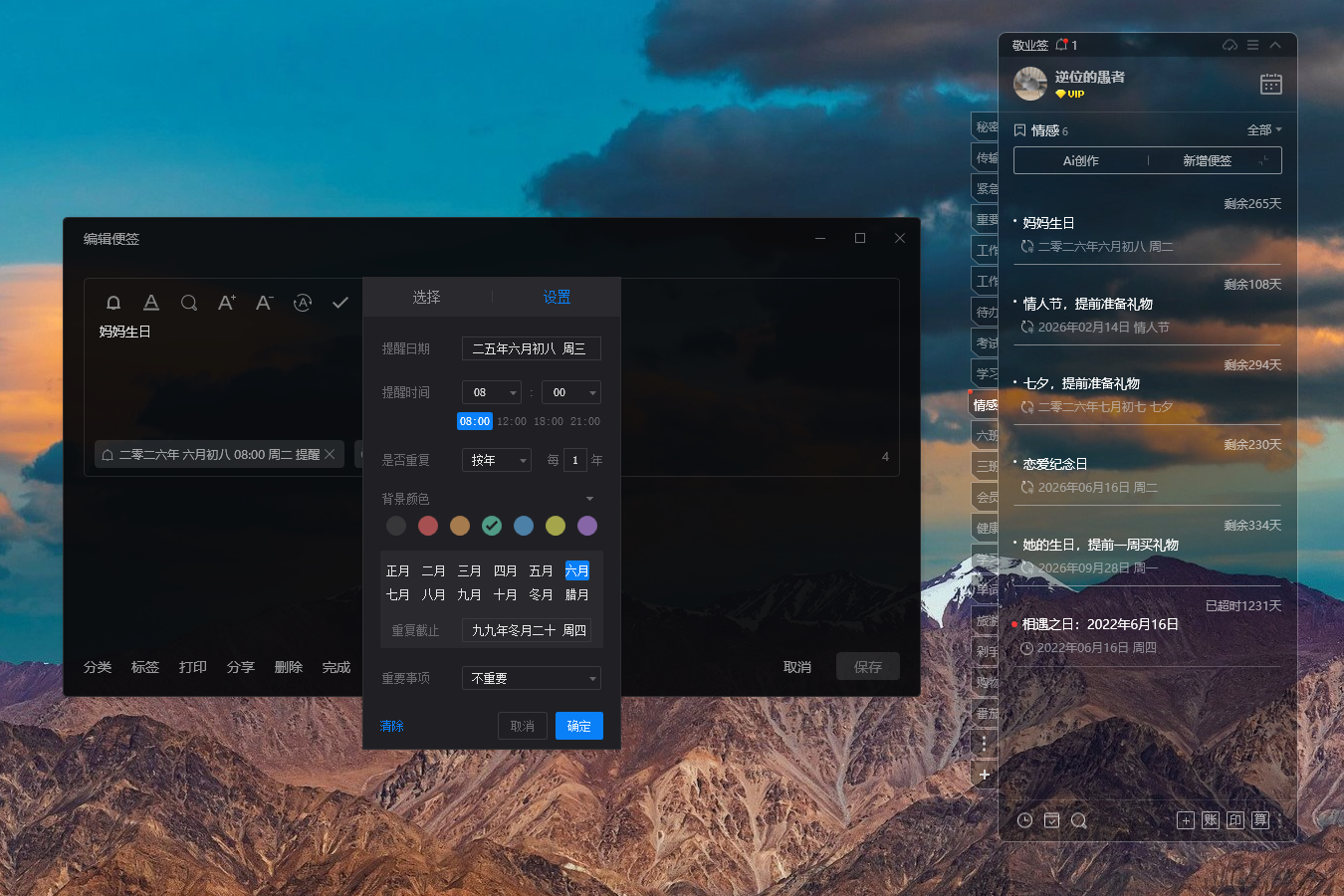This screenshot has height=896, width=1344.
Task: Click the 算 calculator icon at panel bottom
Action: pos(1260,820)
